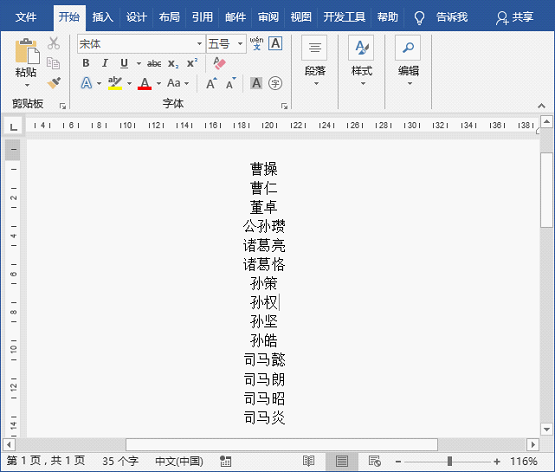Switch to the 视图 View tab
555x472 pixels.
pos(301,17)
